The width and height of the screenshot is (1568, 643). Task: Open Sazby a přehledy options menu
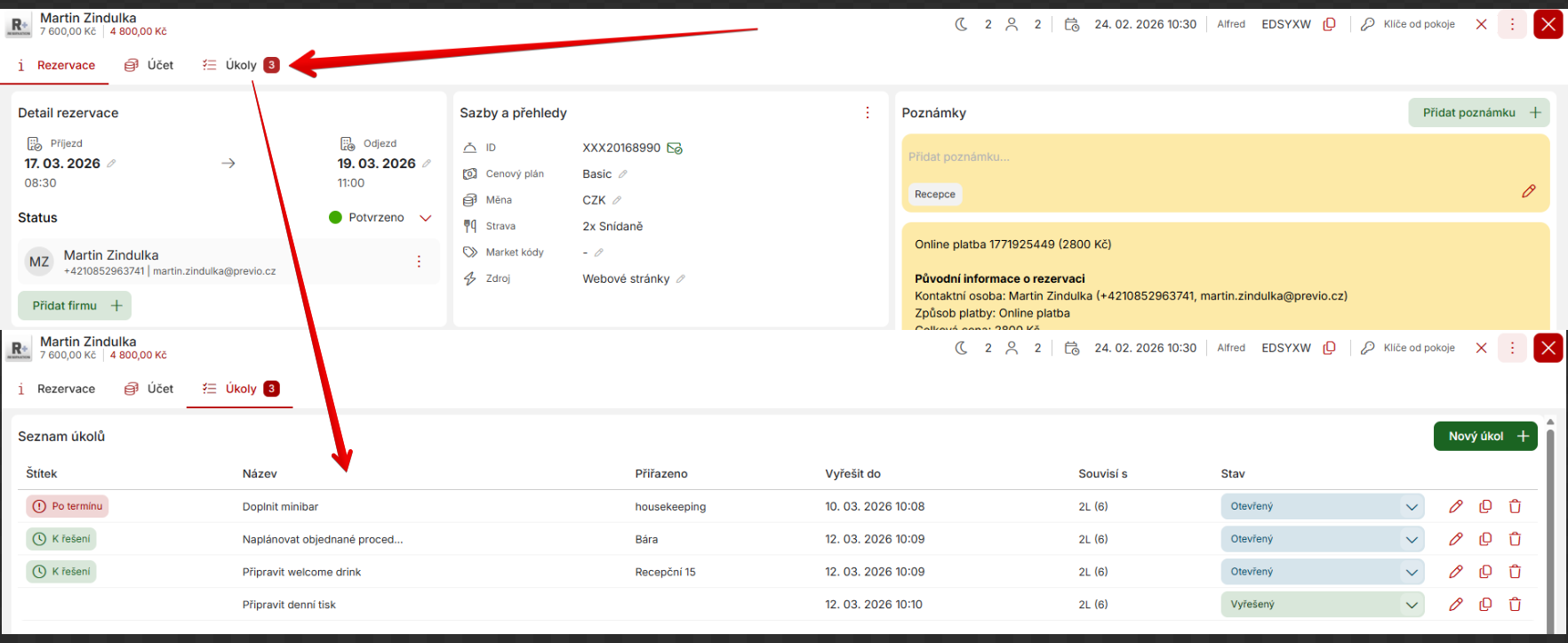868,113
